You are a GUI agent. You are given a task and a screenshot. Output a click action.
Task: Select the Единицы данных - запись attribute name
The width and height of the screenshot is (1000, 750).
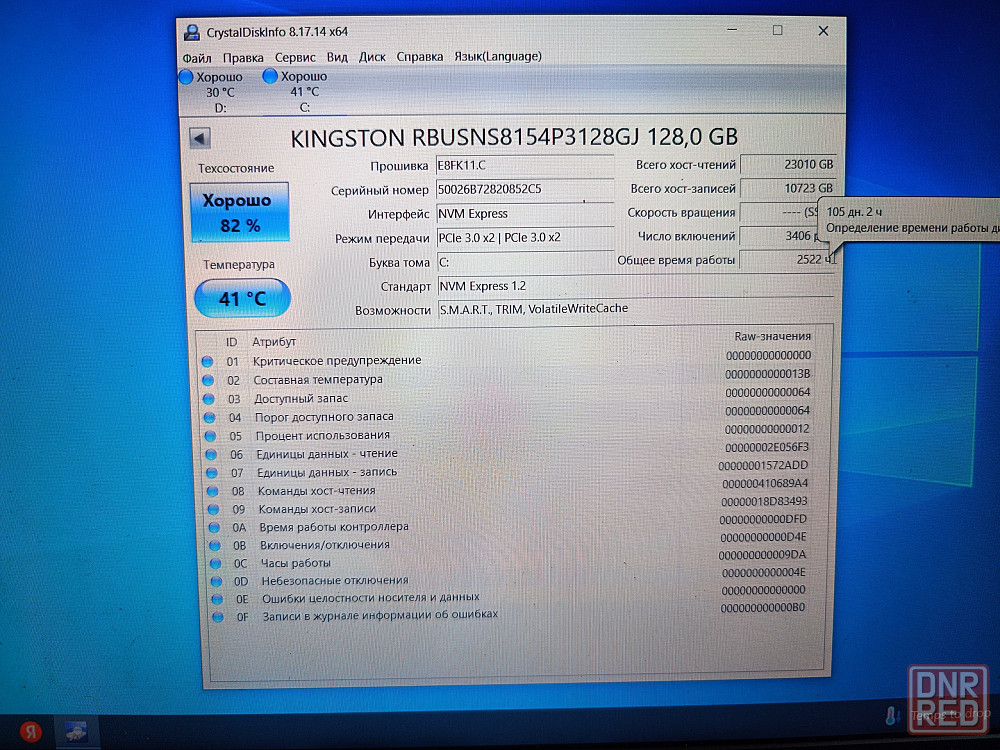pos(327,472)
